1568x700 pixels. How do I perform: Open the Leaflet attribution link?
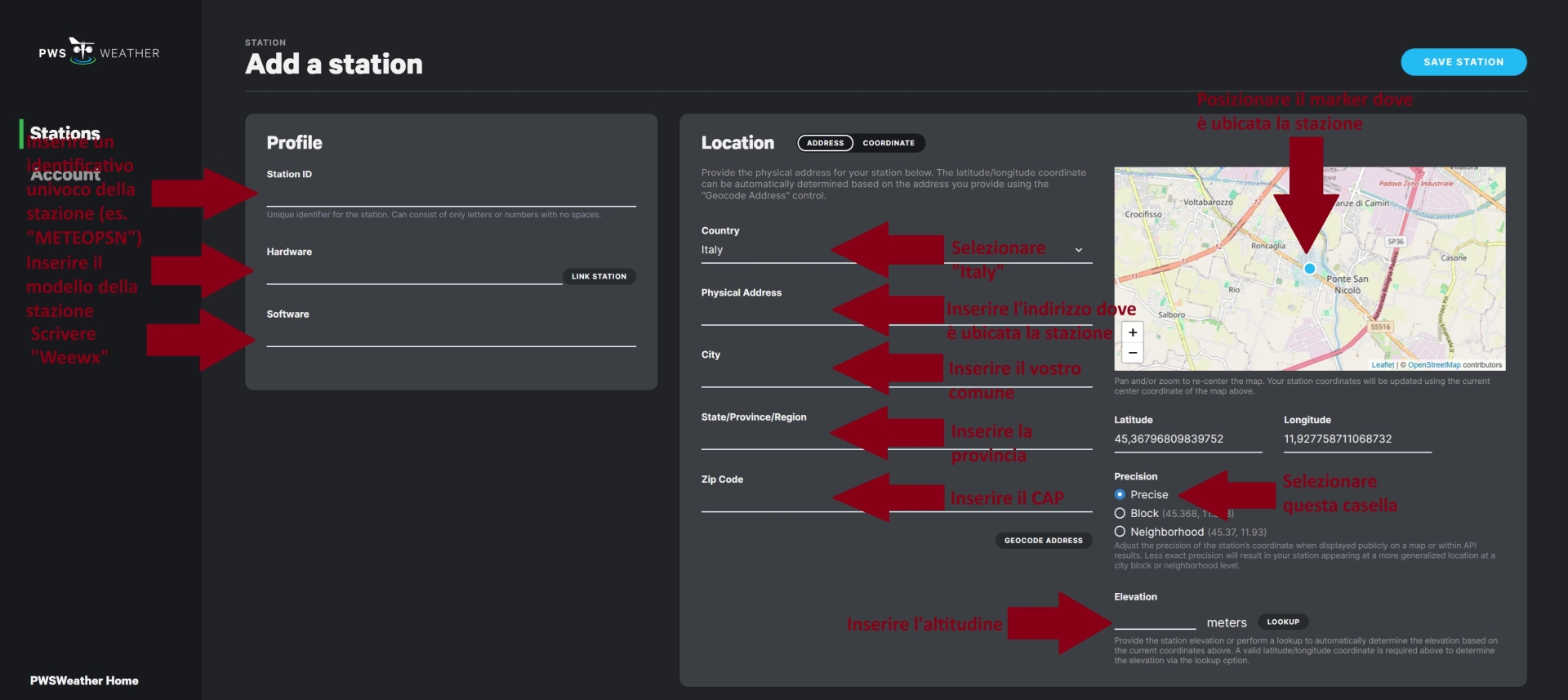click(x=1383, y=365)
